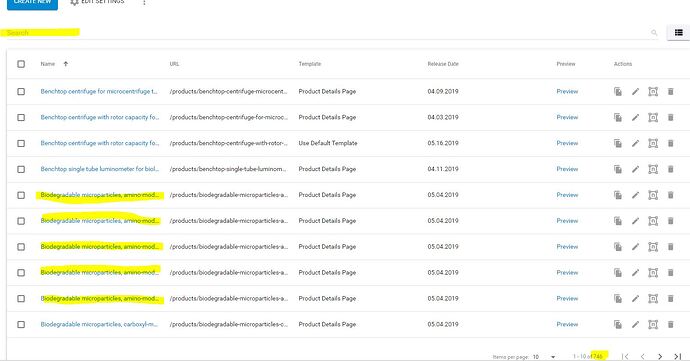Click the 05.16.2019 release date
Viewport: 690px width, 361px height.
click(443, 144)
